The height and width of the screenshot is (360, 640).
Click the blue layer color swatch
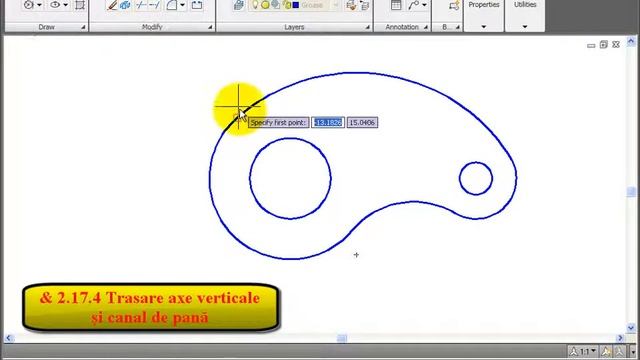[x=296, y=5]
